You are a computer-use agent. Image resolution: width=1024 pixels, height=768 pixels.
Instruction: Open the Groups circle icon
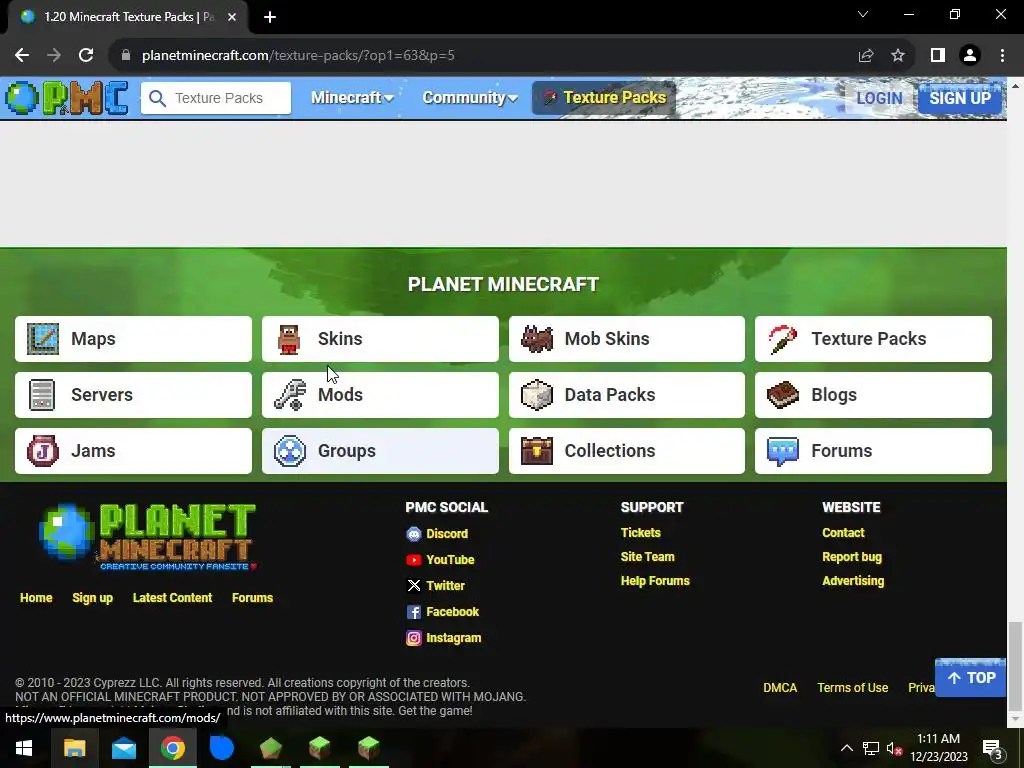click(290, 451)
